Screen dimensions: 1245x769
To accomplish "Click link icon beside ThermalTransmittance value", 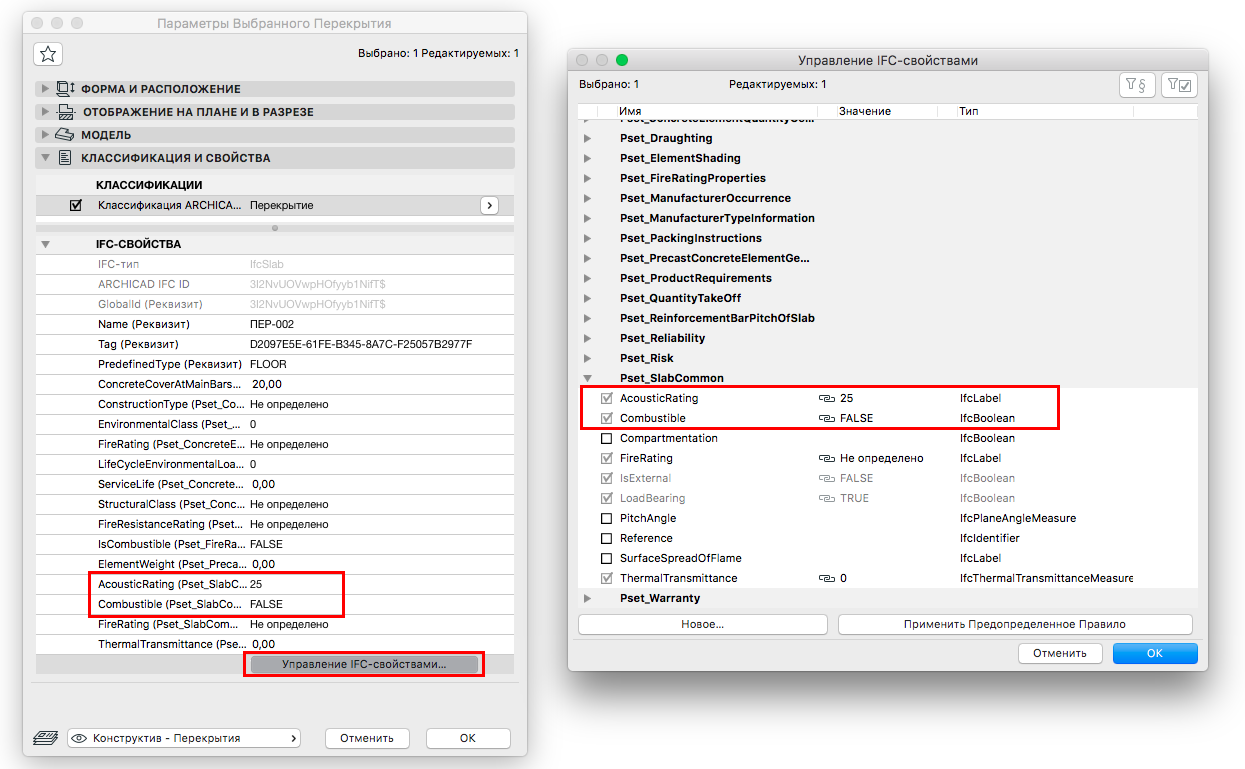I will 826,578.
